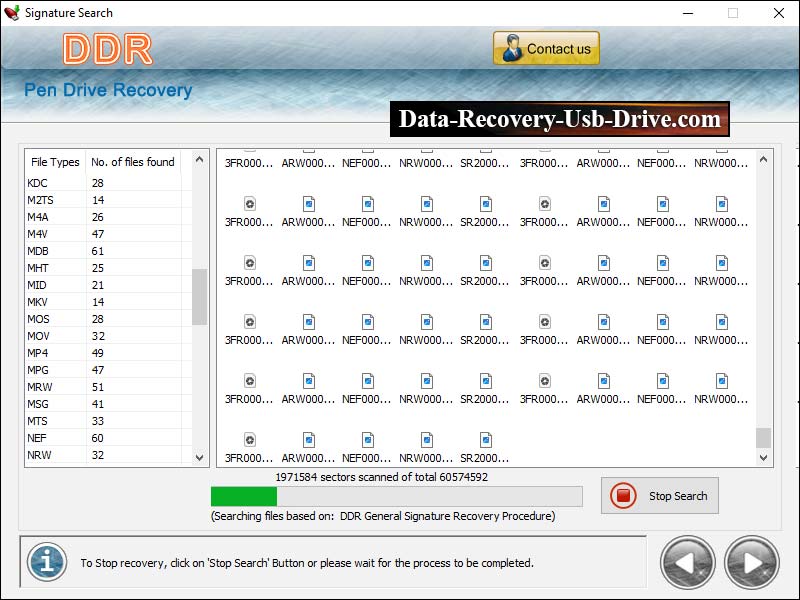Select the M4V file type row
Image resolution: width=800 pixels, height=600 pixels.
click(109, 234)
